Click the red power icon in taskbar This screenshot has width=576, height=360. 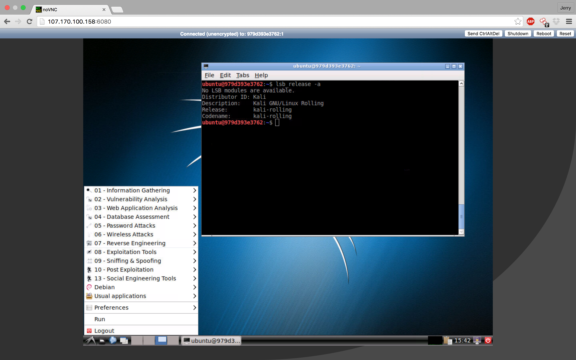pyautogui.click(x=488, y=341)
